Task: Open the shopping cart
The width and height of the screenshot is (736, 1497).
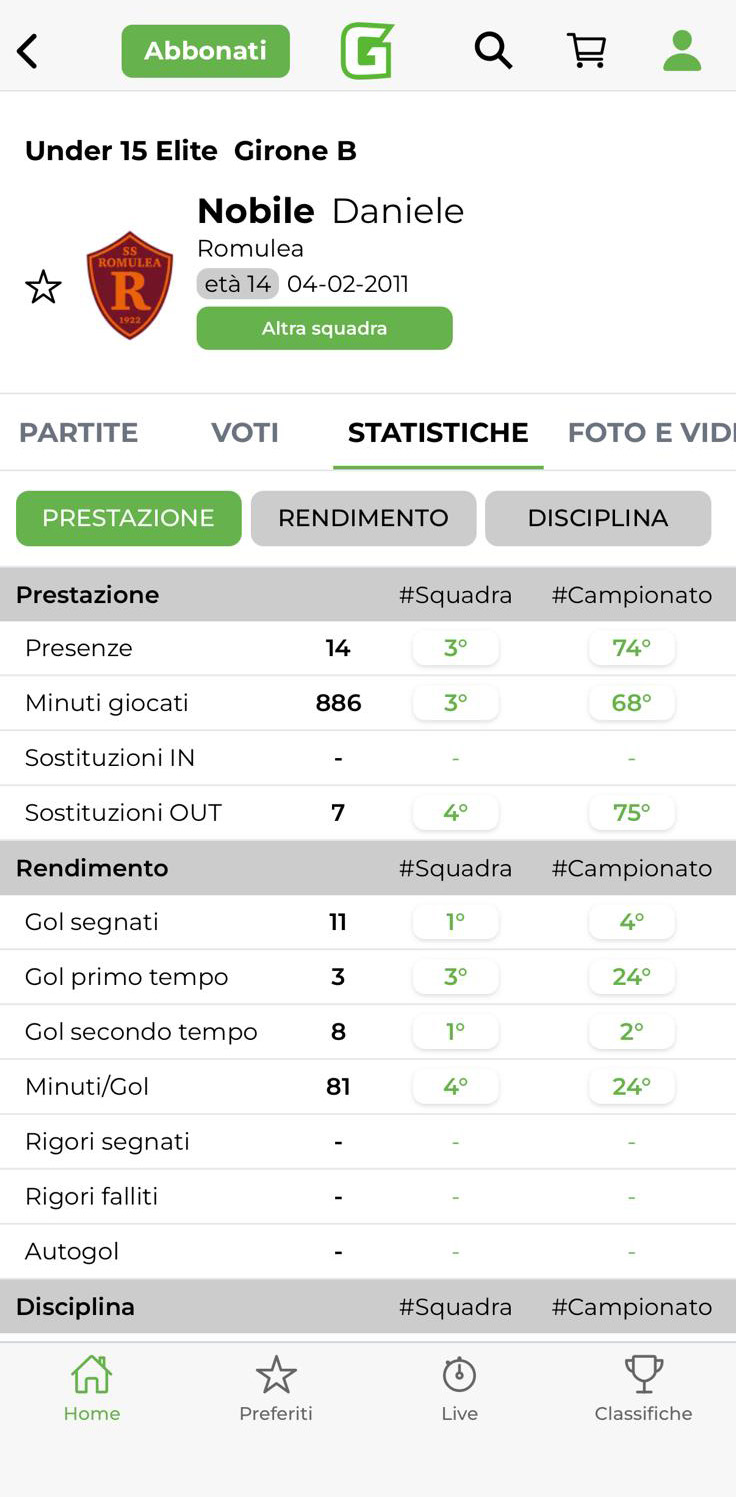Action: coord(587,50)
